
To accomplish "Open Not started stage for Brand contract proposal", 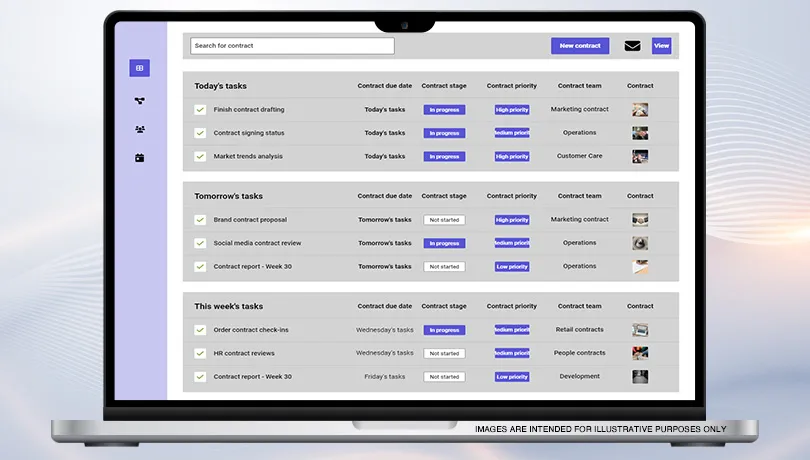I will [444, 220].
